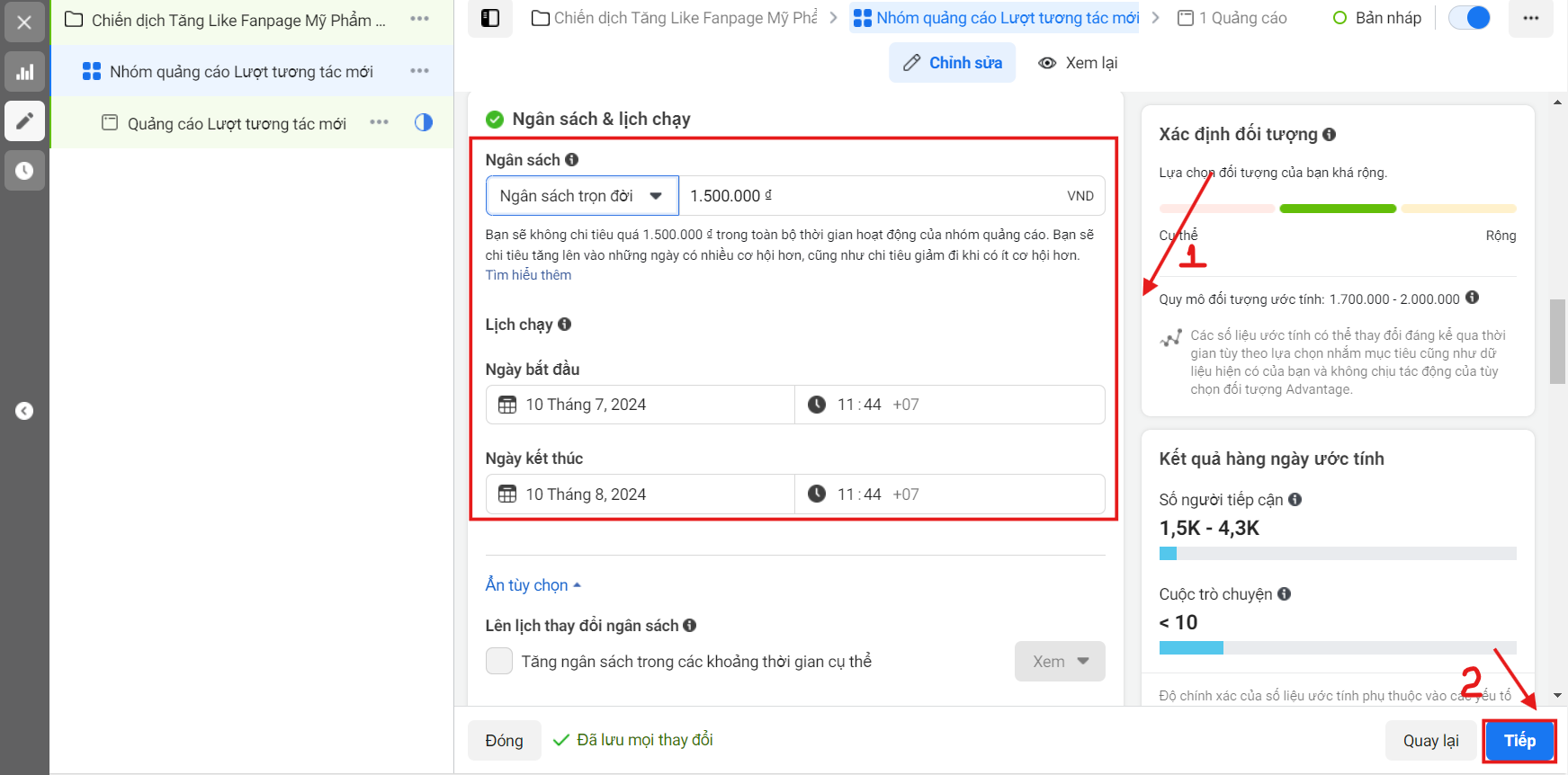Click the end time 11:44 field
This screenshot has width=1568, height=775.
click(950, 494)
